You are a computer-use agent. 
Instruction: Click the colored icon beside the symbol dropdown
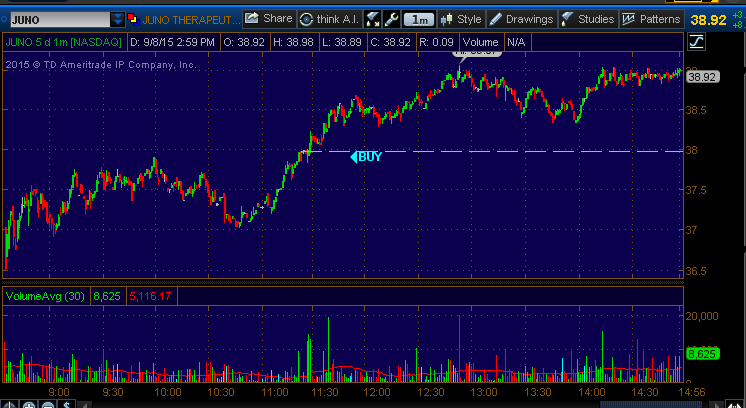pyautogui.click(x=134, y=18)
